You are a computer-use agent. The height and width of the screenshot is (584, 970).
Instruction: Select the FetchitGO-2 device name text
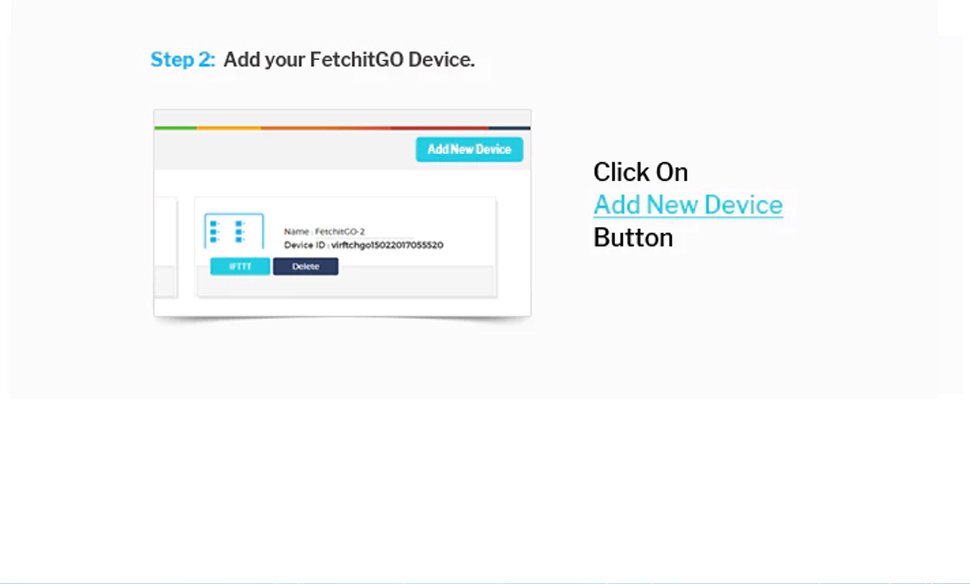coord(340,231)
